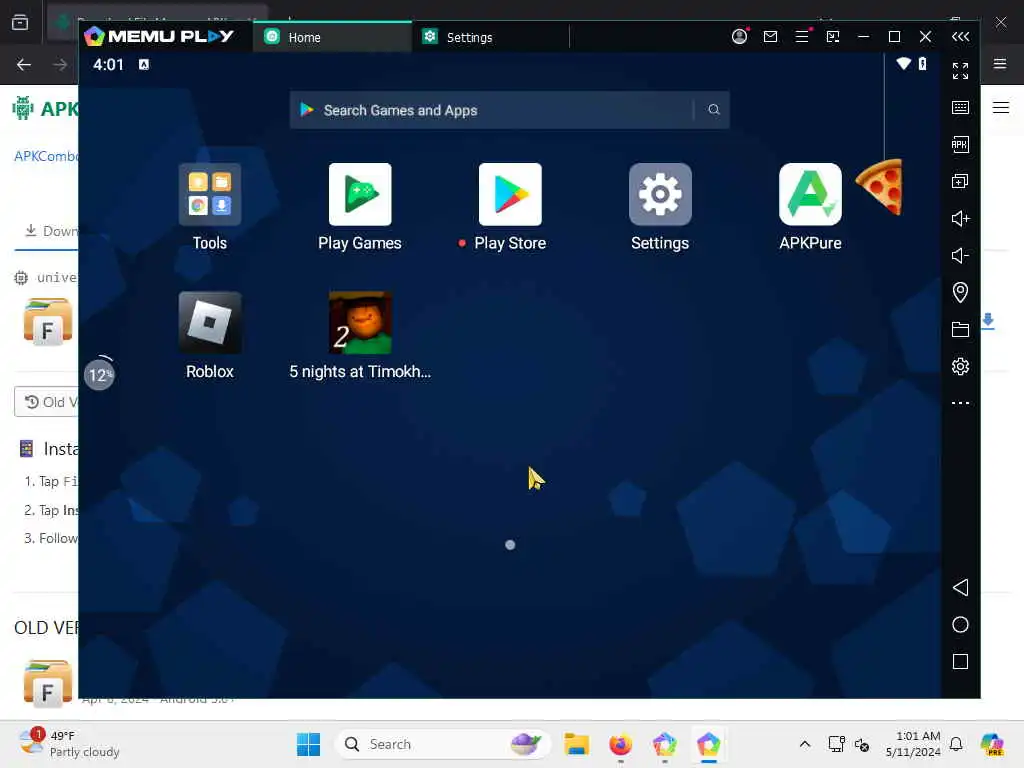Image resolution: width=1024 pixels, height=768 pixels.
Task: Open the MEmu keyboard mapping tool
Action: tap(960, 108)
